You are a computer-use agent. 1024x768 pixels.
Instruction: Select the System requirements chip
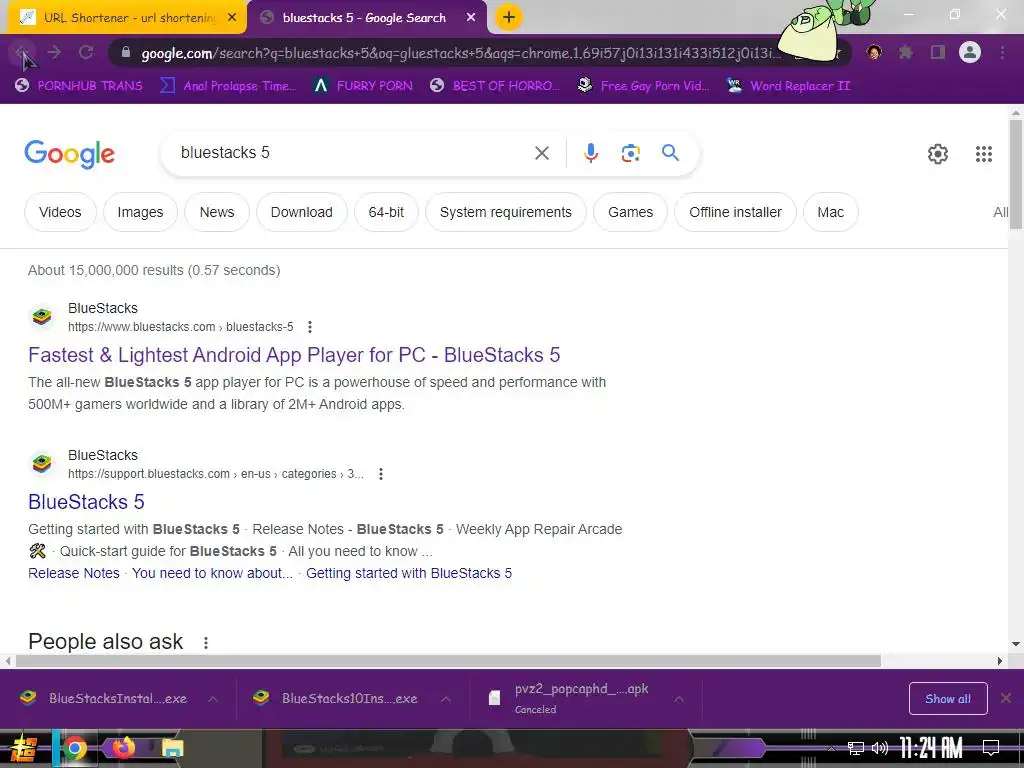click(505, 212)
